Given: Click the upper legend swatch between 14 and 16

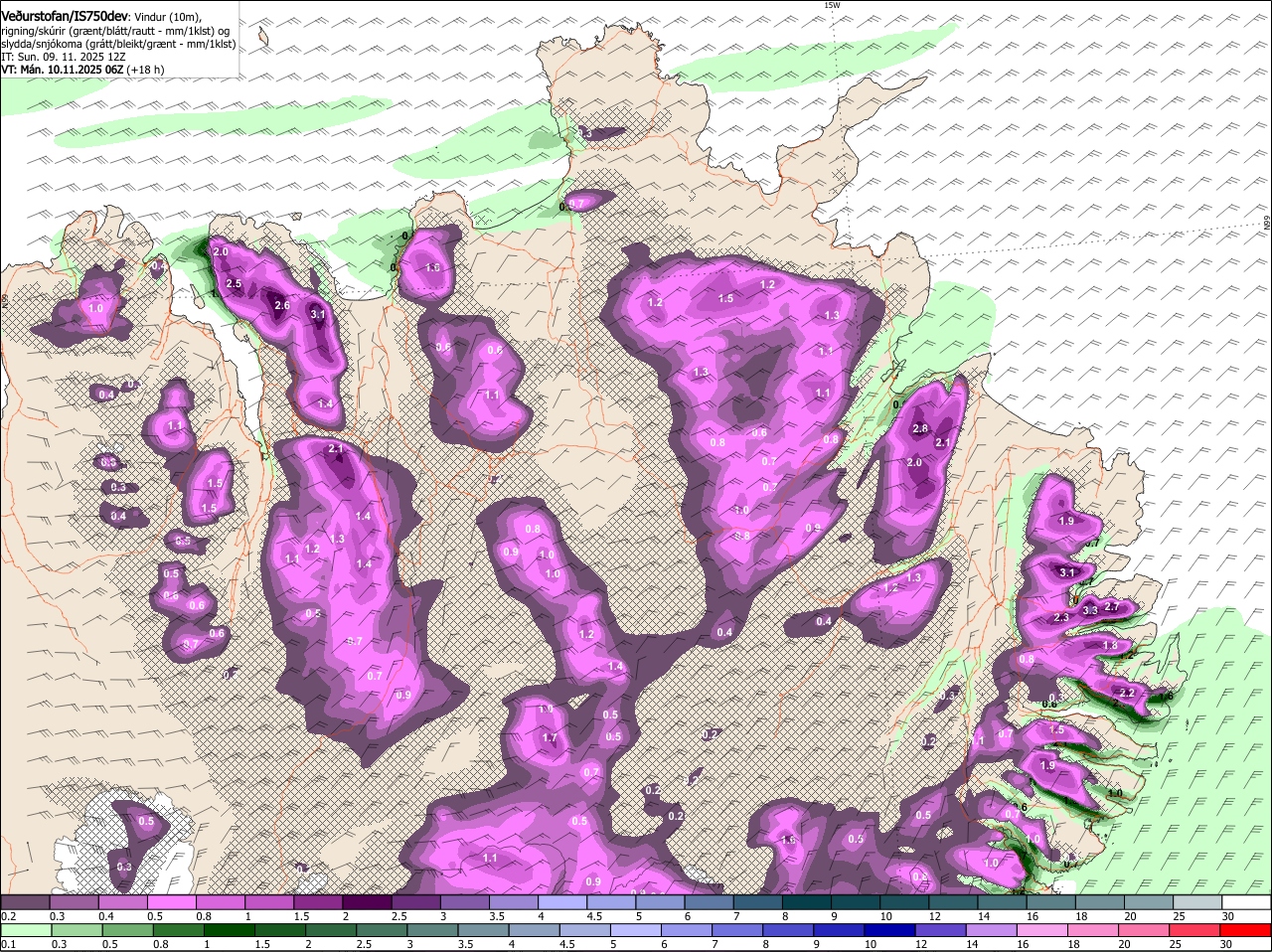Looking at the screenshot, I should (1003, 901).
